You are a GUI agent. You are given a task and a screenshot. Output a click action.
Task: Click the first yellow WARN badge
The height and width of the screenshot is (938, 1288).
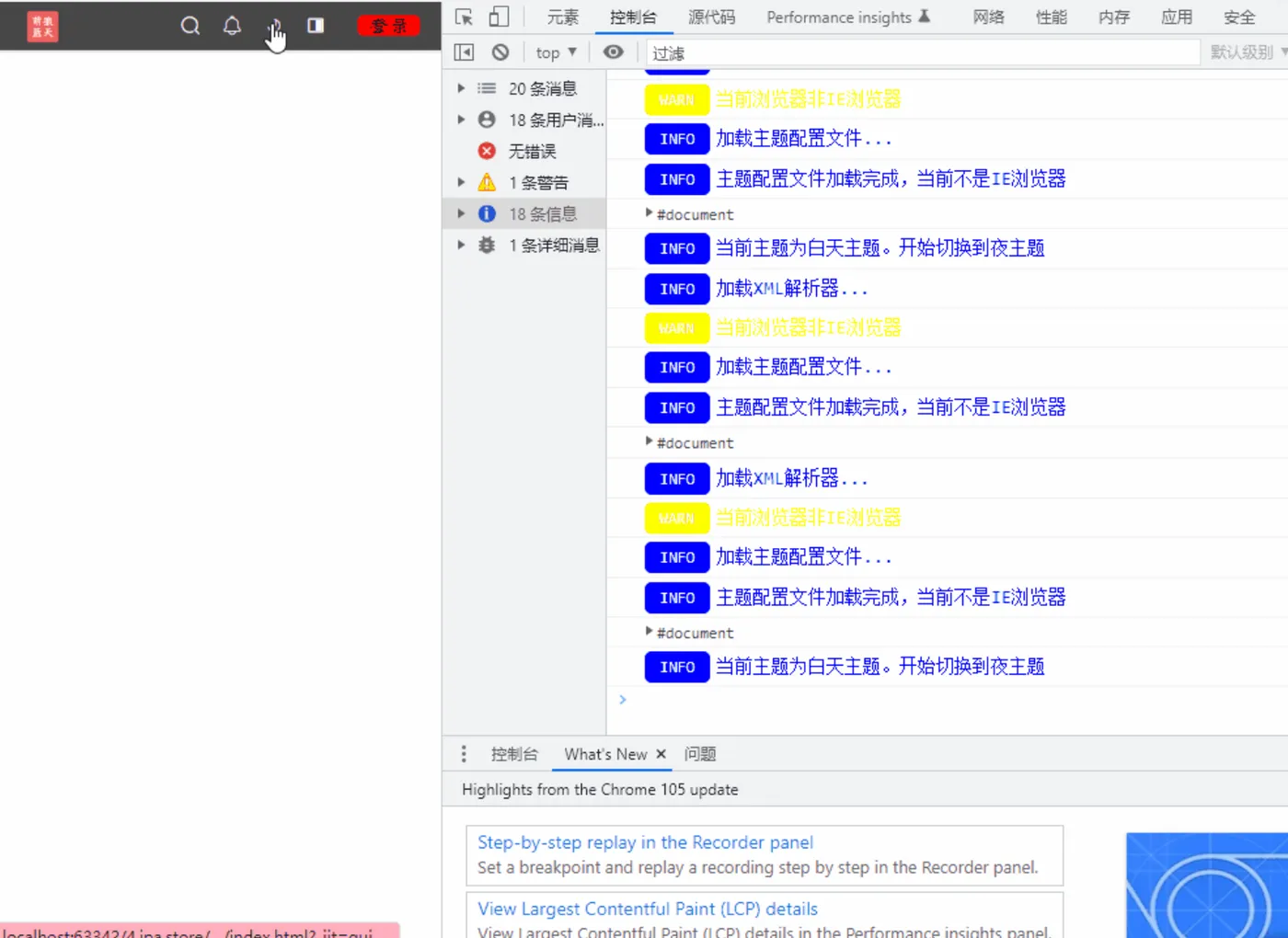coord(677,99)
